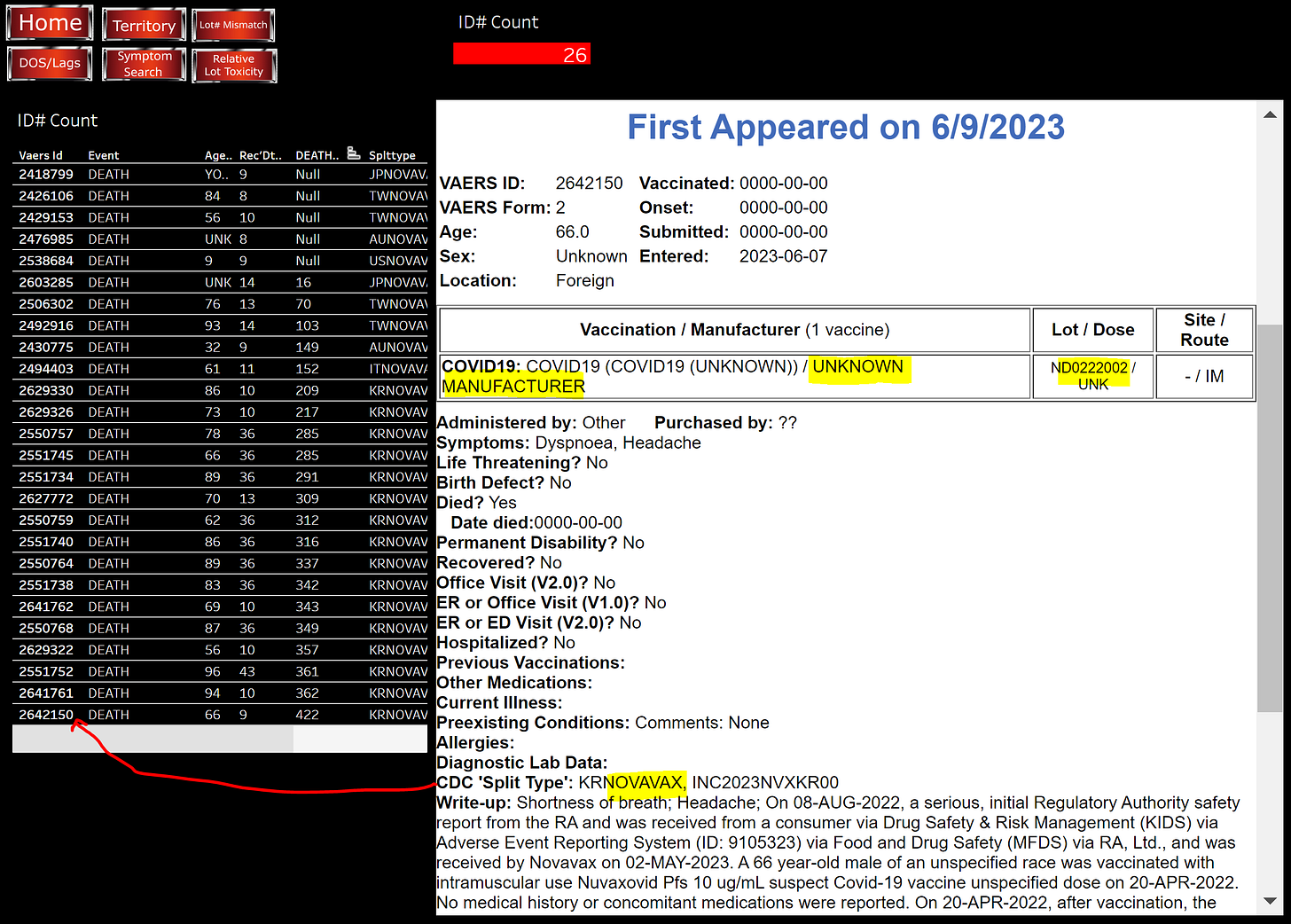Select row with Vaers Id 2551752
The image size is (1291, 924).
click(x=220, y=671)
